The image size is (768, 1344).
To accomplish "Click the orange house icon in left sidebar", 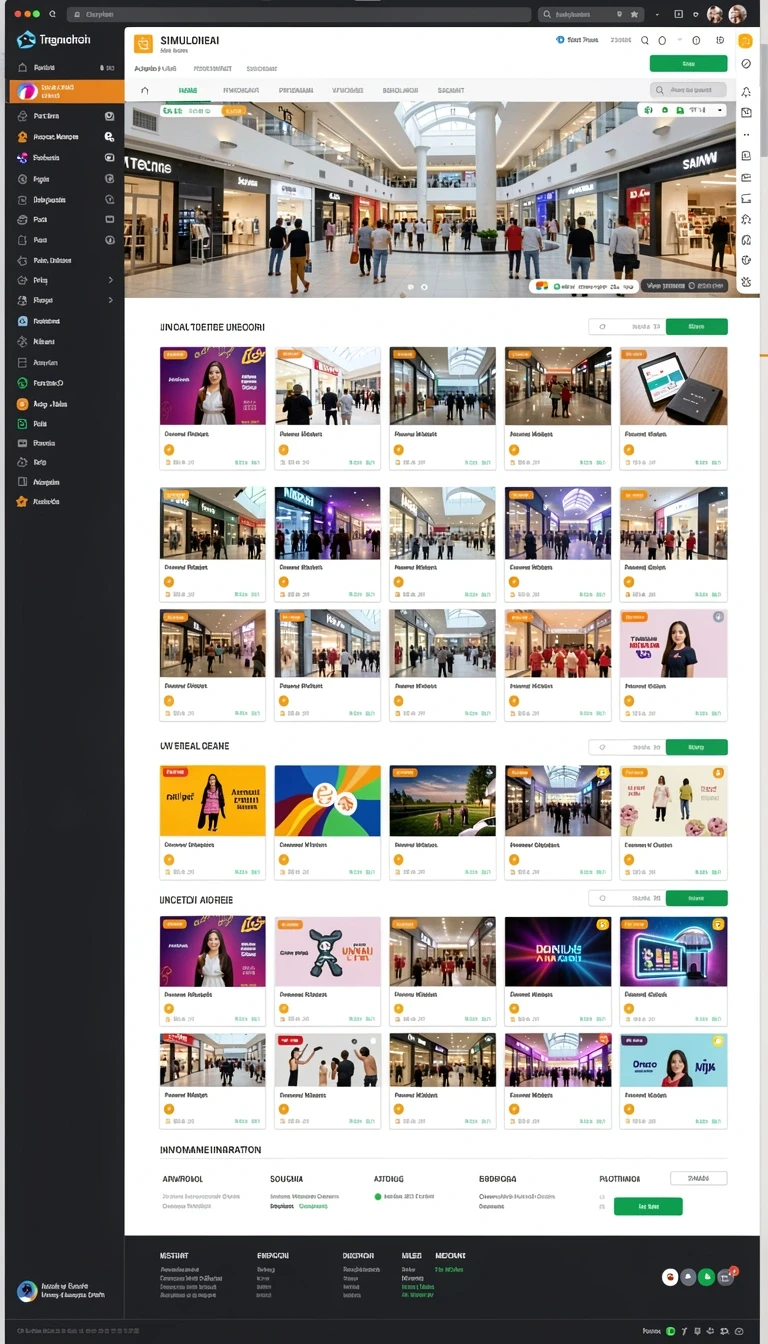I will click(x=23, y=136).
